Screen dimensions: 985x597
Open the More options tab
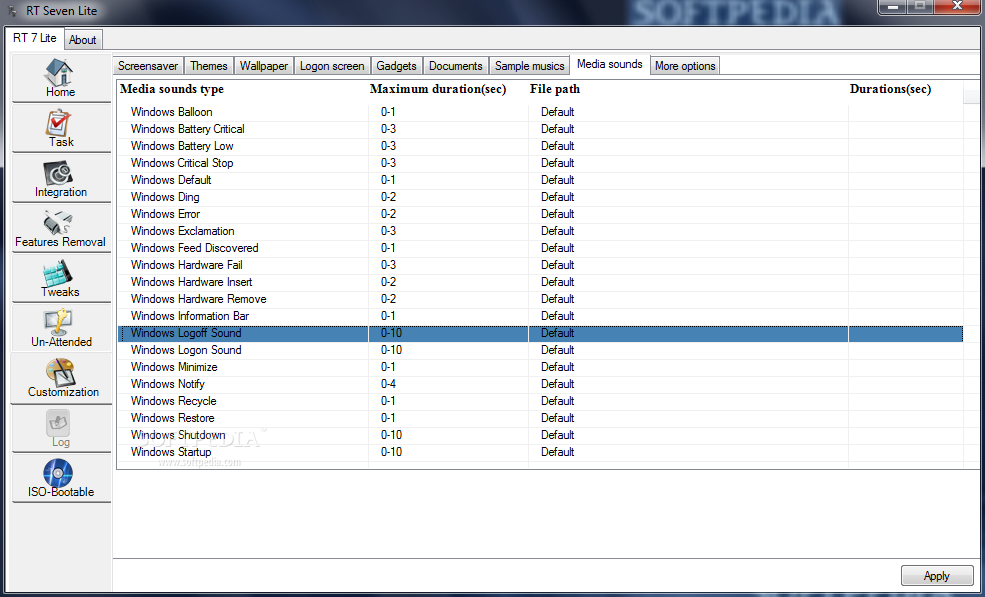point(685,65)
